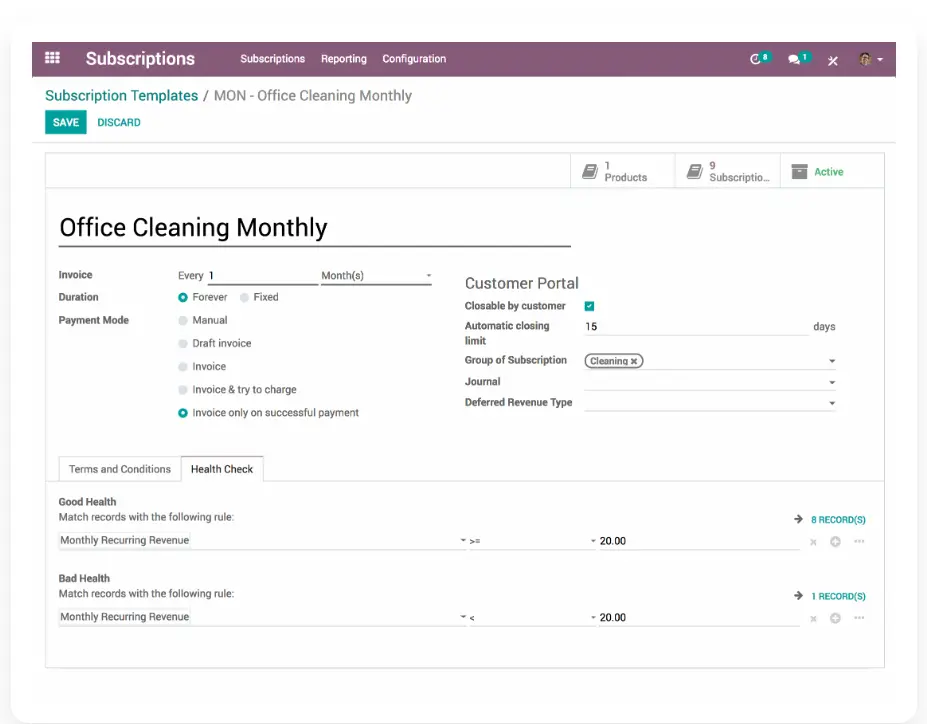Open the Month(s) invoice period dropdown
The width and height of the screenshot is (927, 724).
coord(376,275)
